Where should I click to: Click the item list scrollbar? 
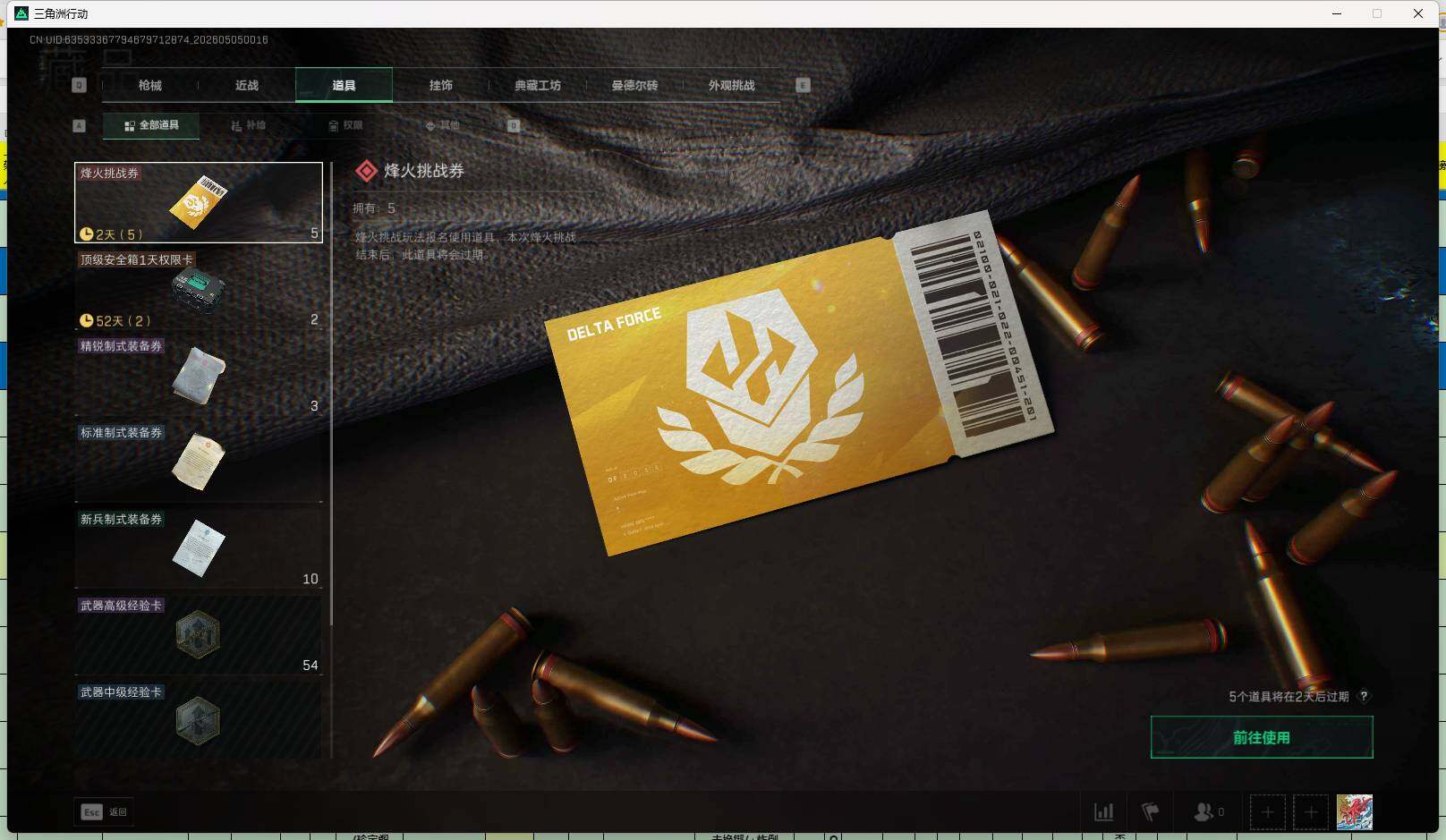pyautogui.click(x=332, y=394)
